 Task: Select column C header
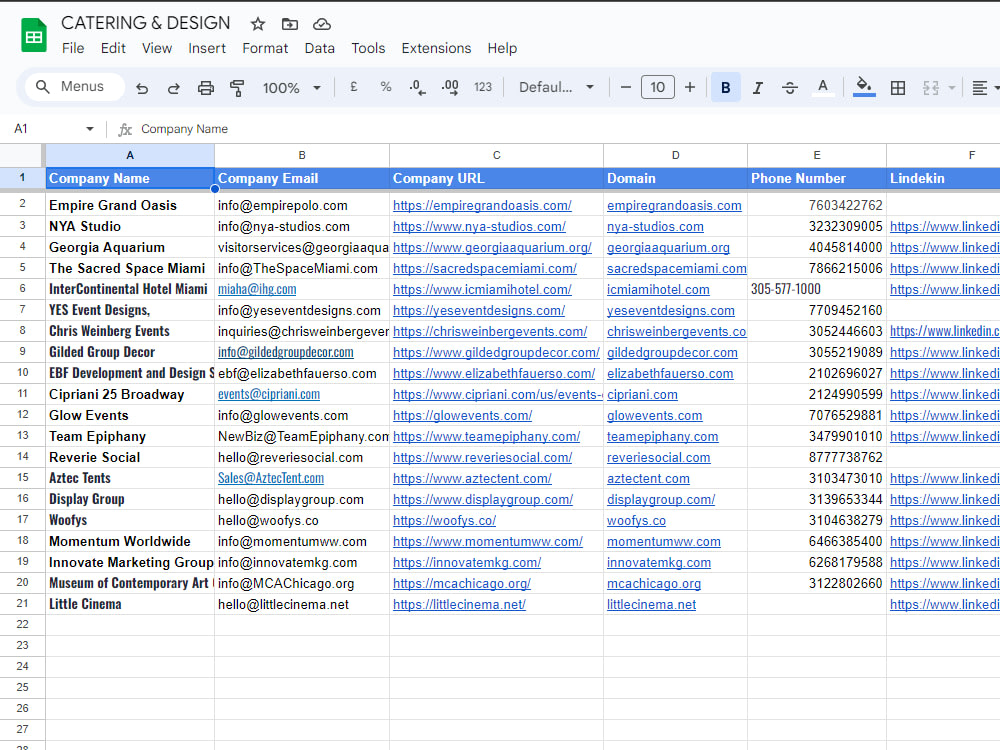click(496, 155)
